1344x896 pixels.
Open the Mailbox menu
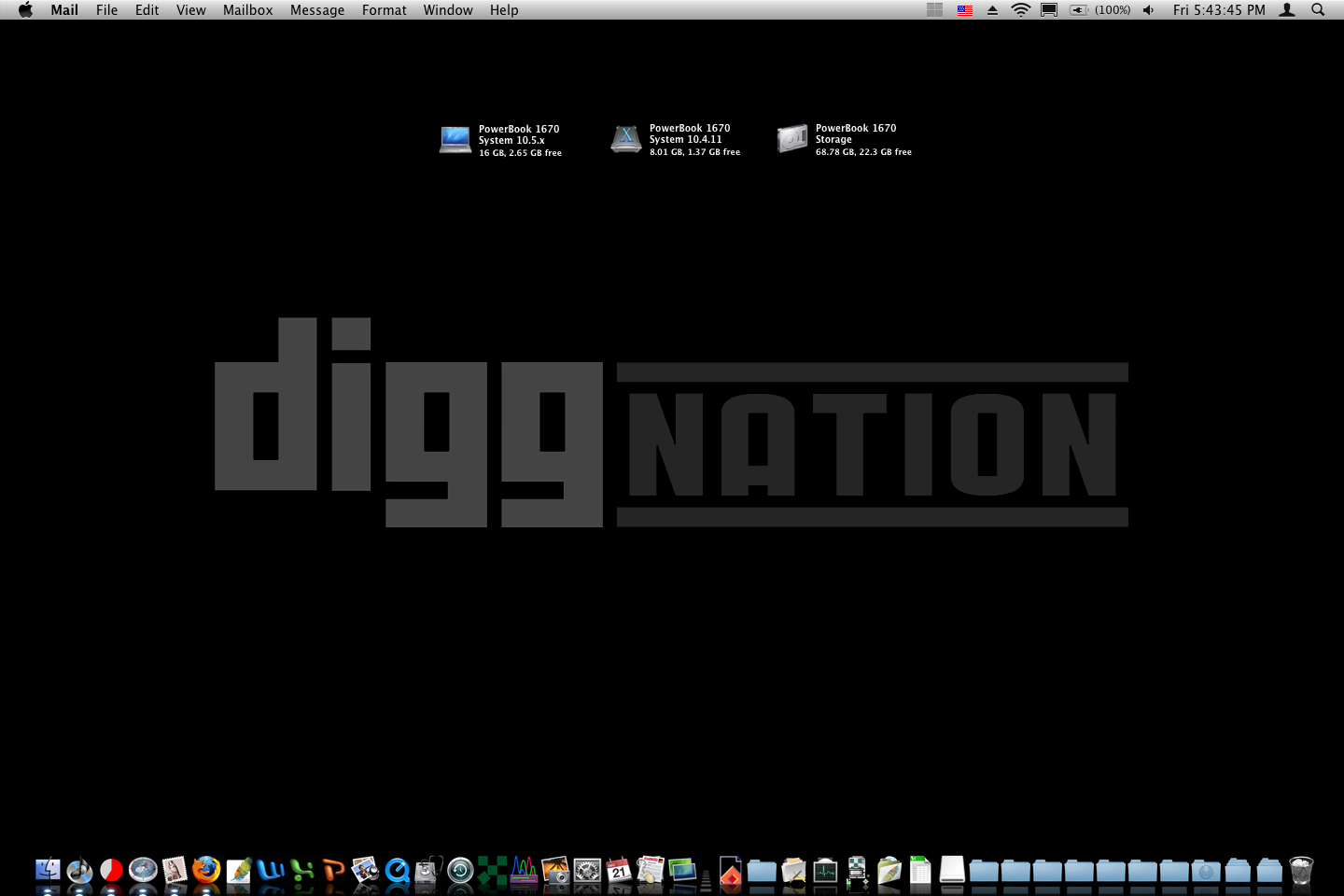[x=248, y=9]
